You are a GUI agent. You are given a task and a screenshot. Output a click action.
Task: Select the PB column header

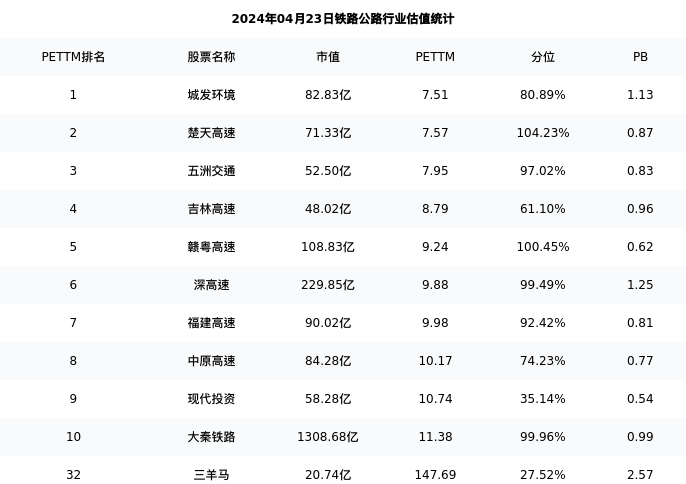pyautogui.click(x=640, y=57)
